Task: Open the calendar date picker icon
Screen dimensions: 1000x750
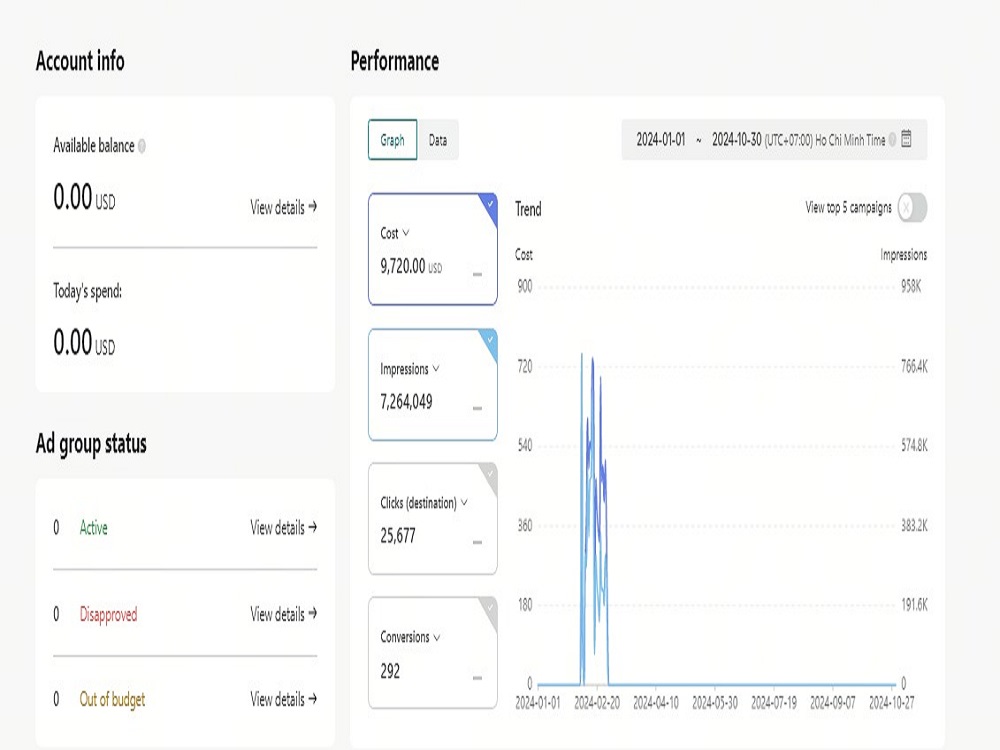Action: 906,138
